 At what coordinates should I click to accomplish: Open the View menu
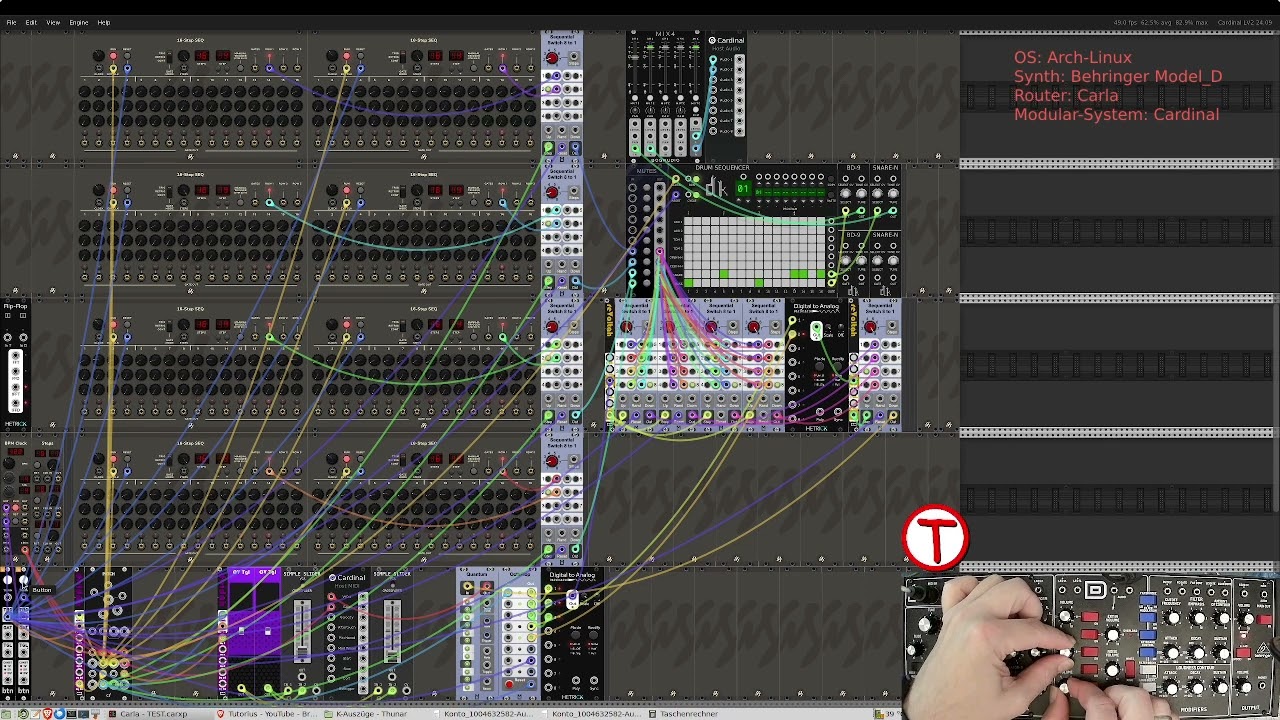pyautogui.click(x=53, y=22)
